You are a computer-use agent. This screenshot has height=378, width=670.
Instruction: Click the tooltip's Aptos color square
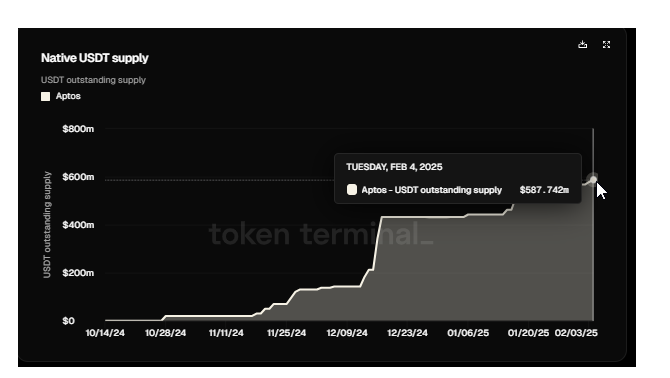coord(352,190)
